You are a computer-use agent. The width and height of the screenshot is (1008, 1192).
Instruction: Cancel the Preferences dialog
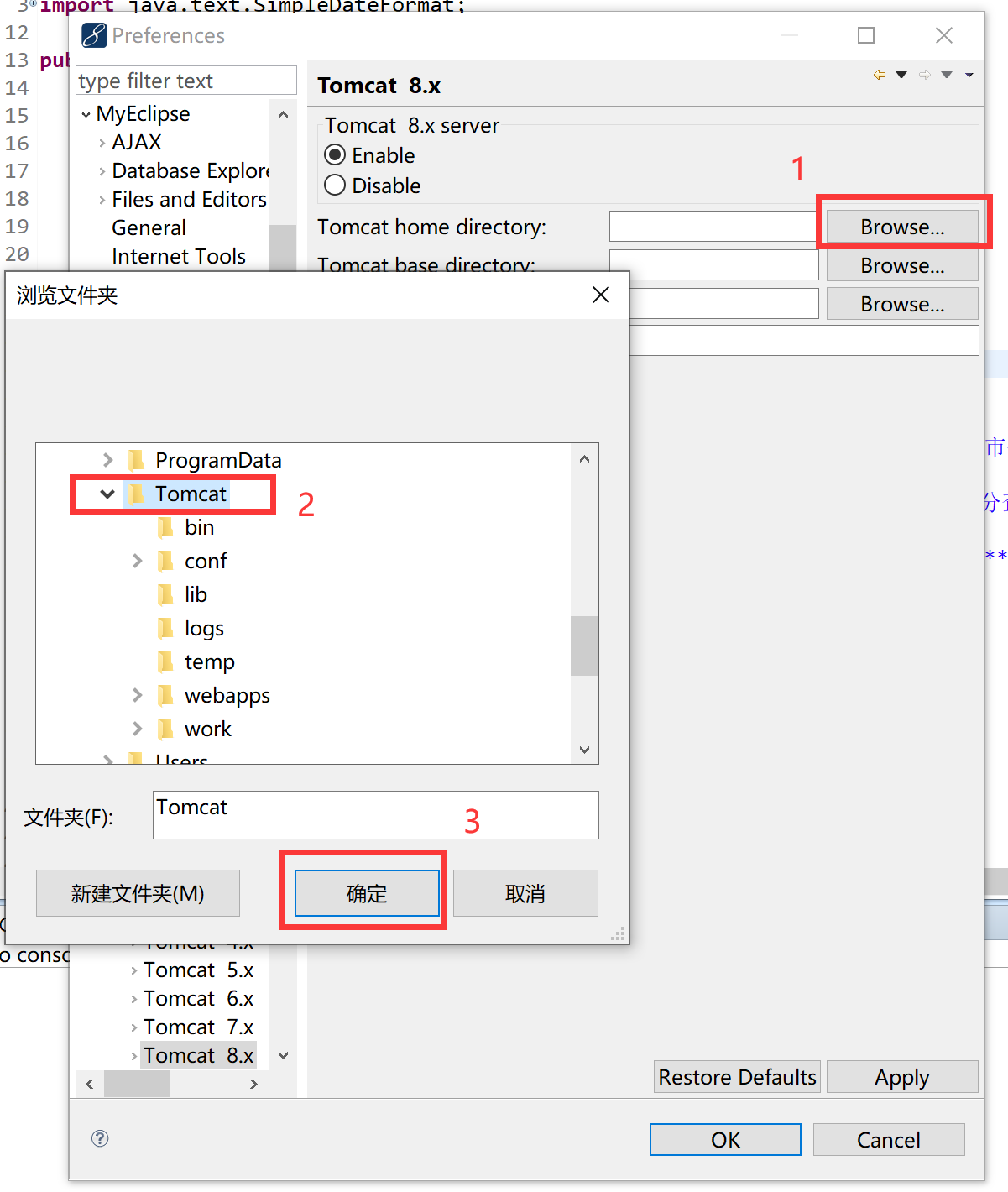coord(889,1140)
